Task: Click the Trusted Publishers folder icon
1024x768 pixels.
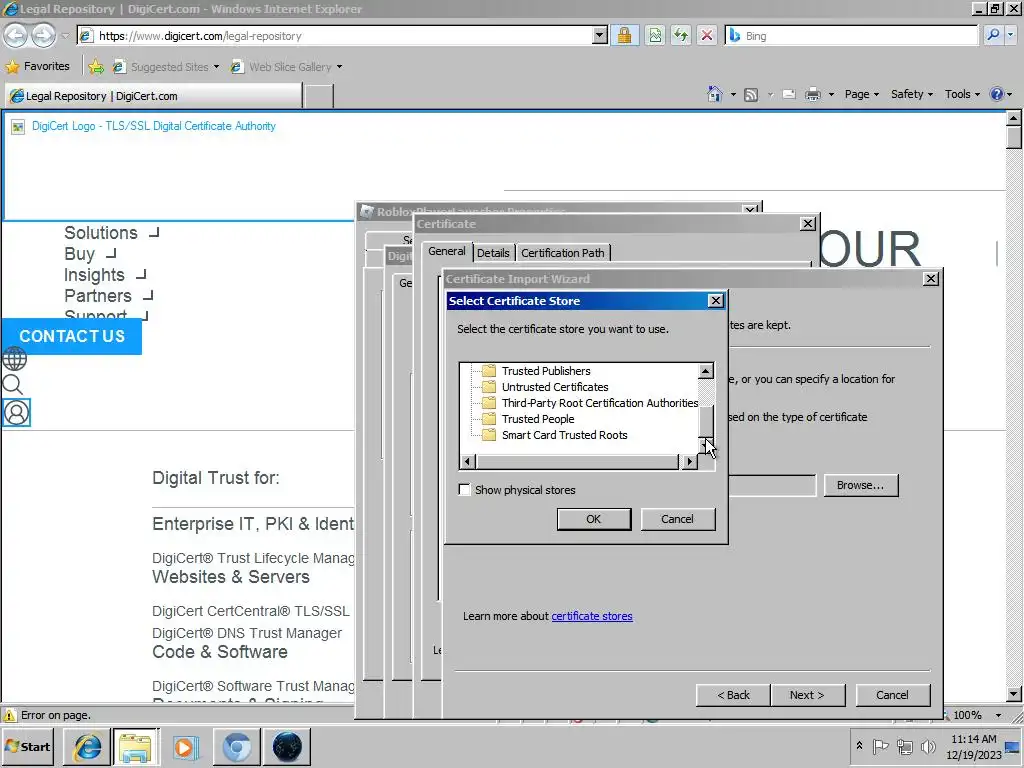Action: 488,371
